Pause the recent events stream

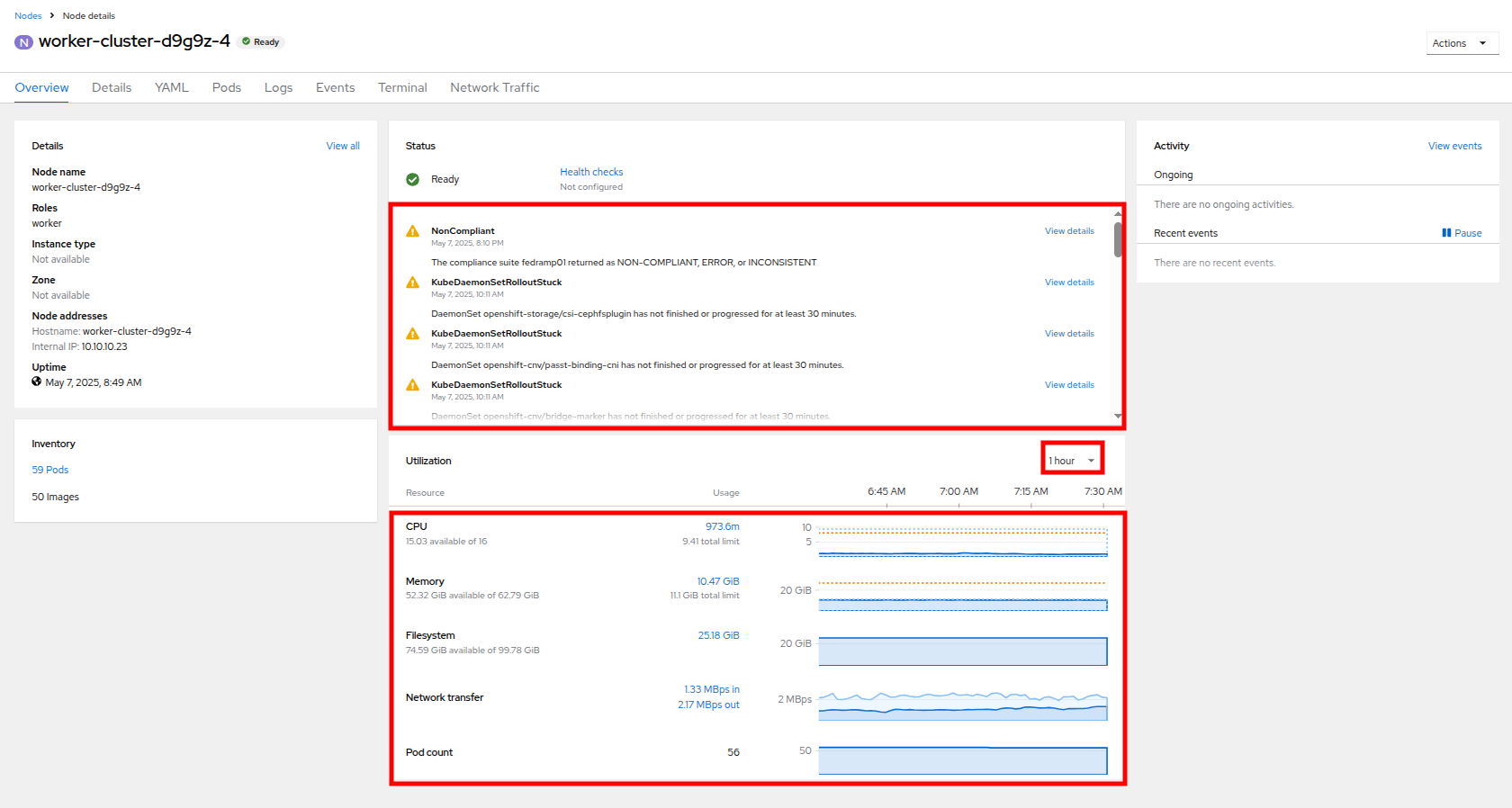pos(1462,233)
